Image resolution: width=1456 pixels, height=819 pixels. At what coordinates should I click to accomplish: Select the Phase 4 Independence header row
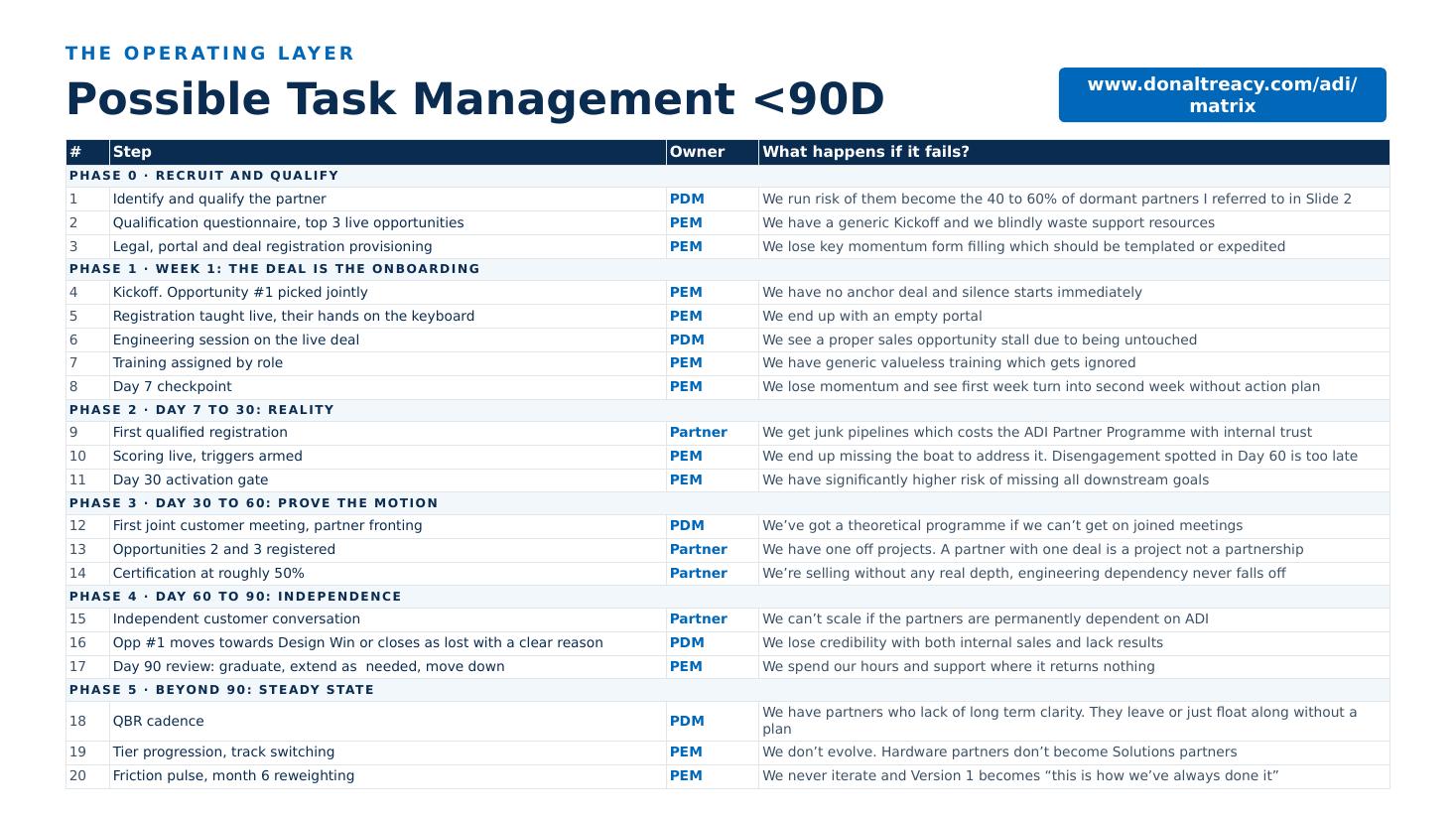coord(728,597)
